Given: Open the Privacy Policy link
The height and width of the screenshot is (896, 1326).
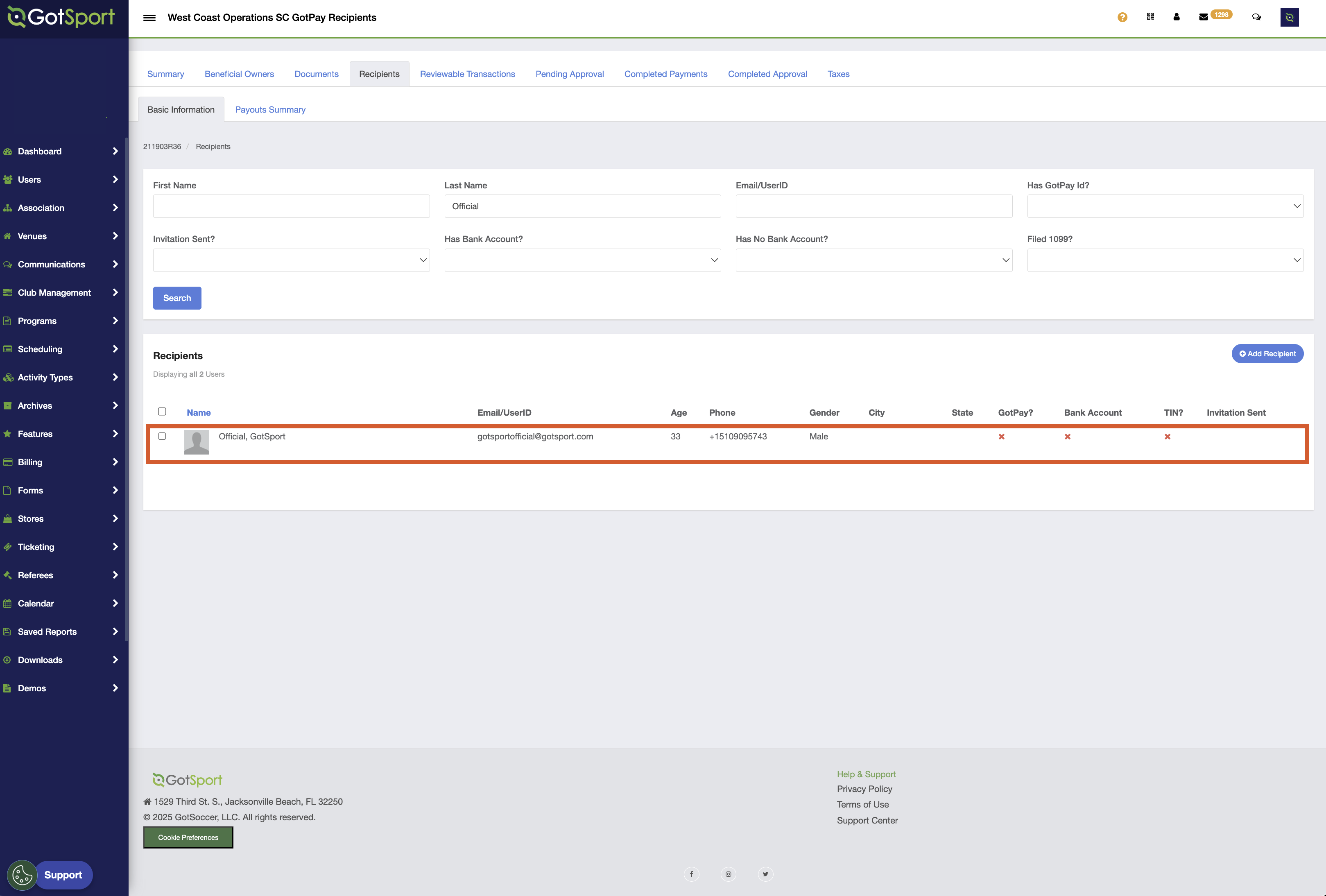Looking at the screenshot, I should (864, 789).
